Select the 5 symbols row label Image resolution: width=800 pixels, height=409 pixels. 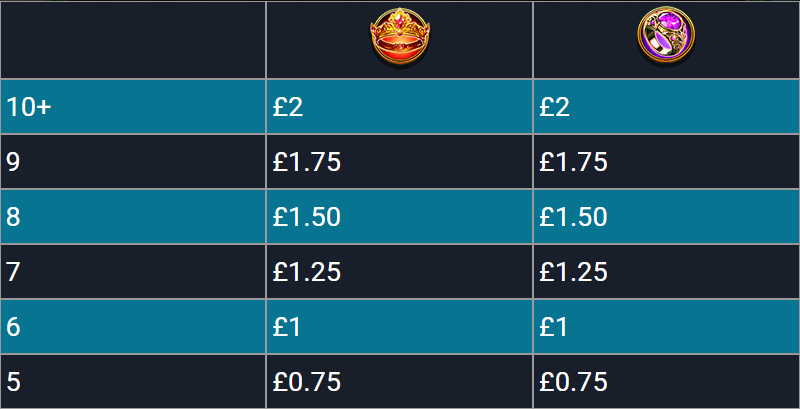(13, 382)
